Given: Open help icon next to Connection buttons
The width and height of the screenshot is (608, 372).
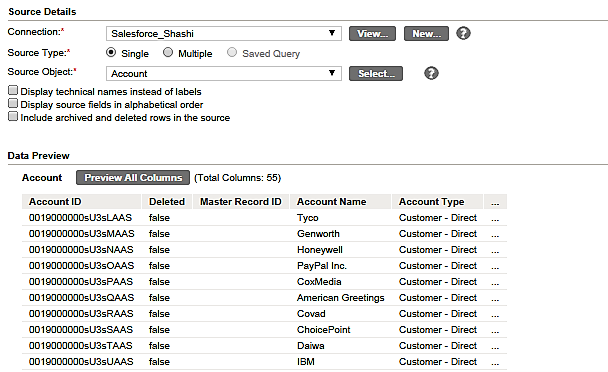Looking at the screenshot, I should tap(463, 33).
